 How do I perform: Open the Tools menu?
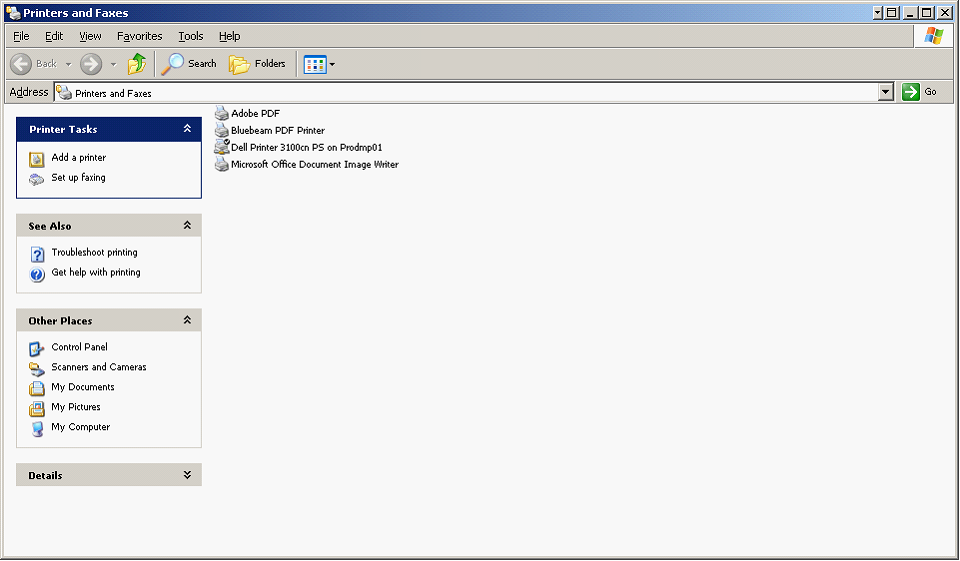(x=190, y=36)
